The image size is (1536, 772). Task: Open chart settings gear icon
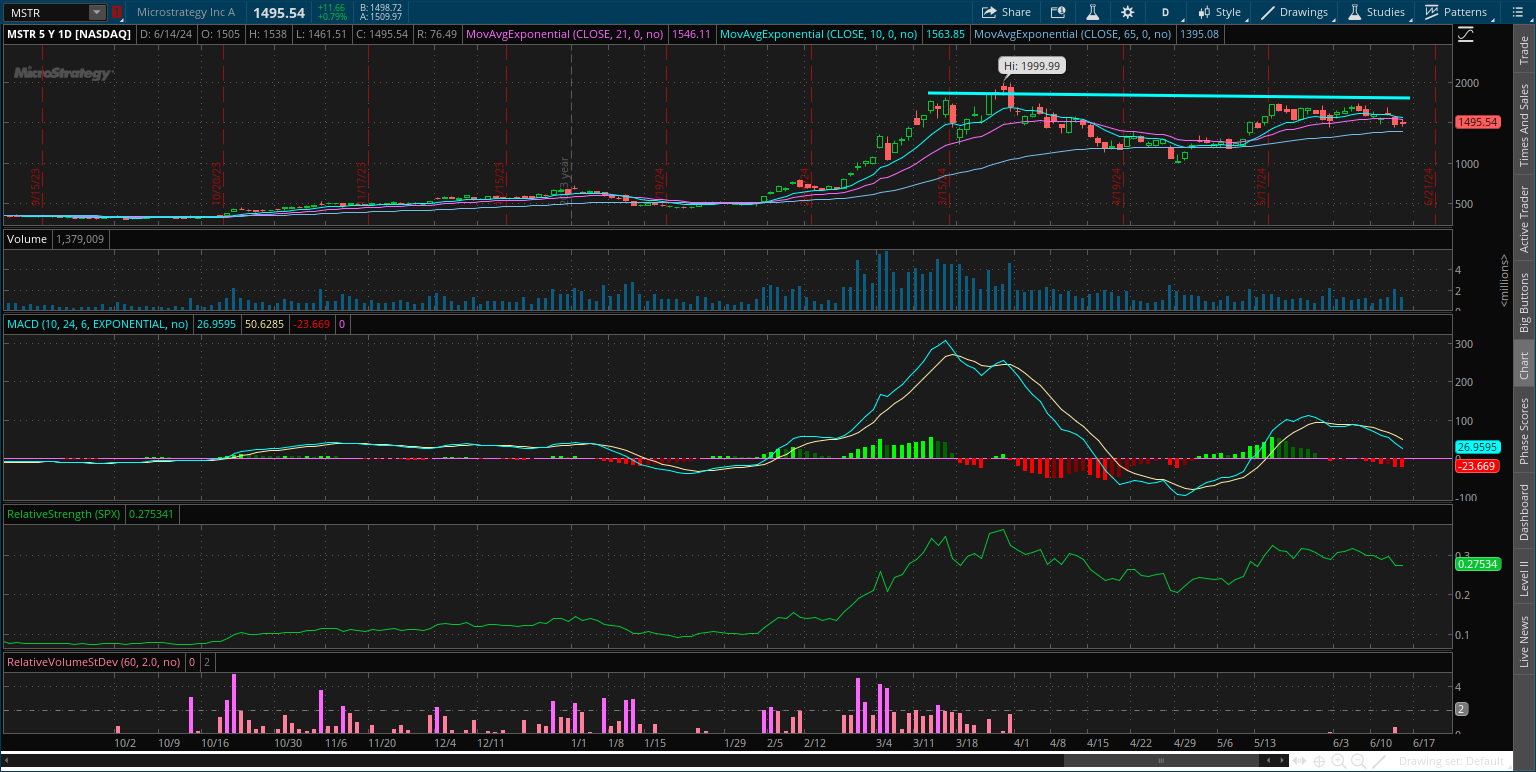pyautogui.click(x=1128, y=12)
